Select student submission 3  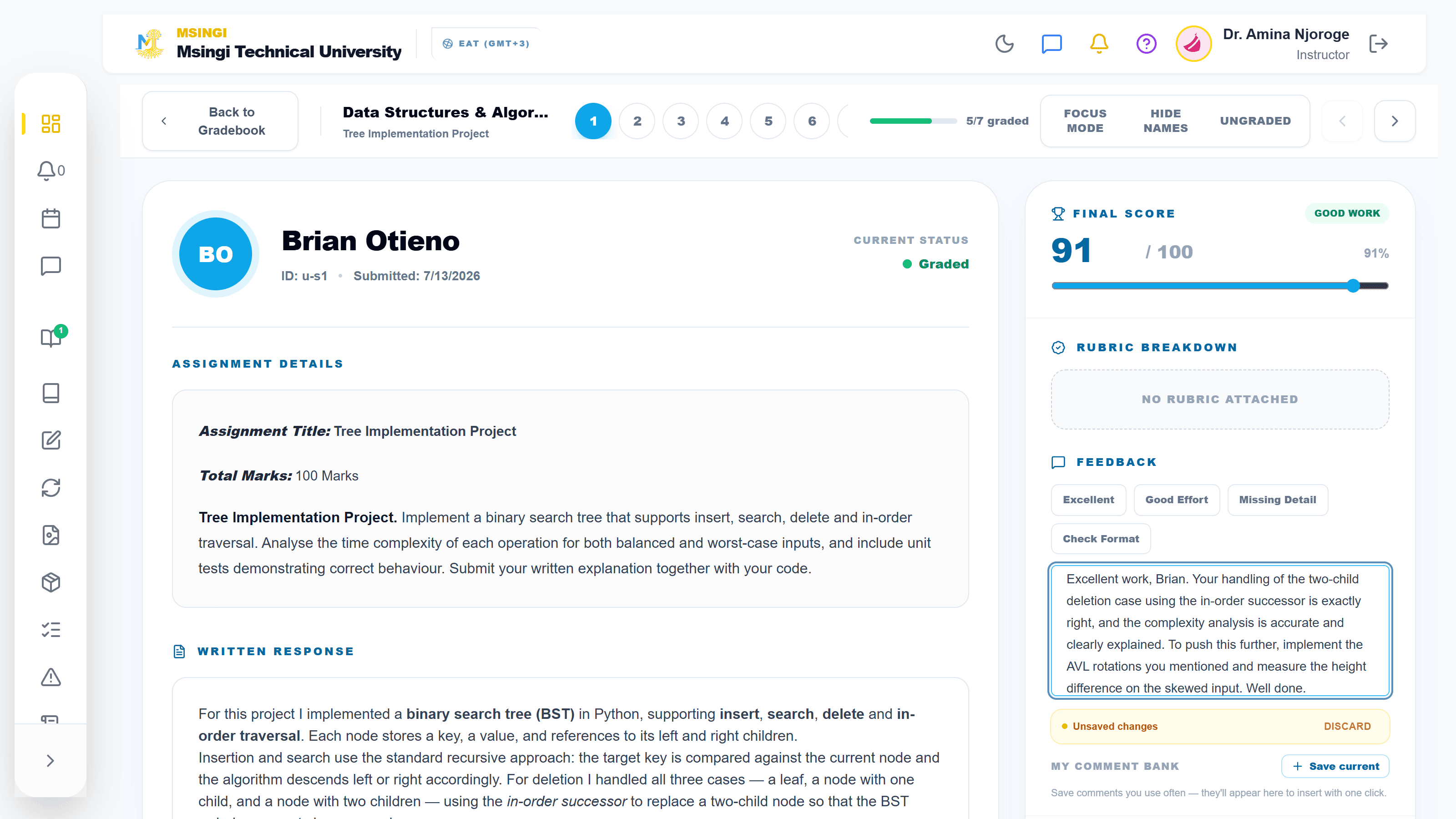pyautogui.click(x=681, y=121)
